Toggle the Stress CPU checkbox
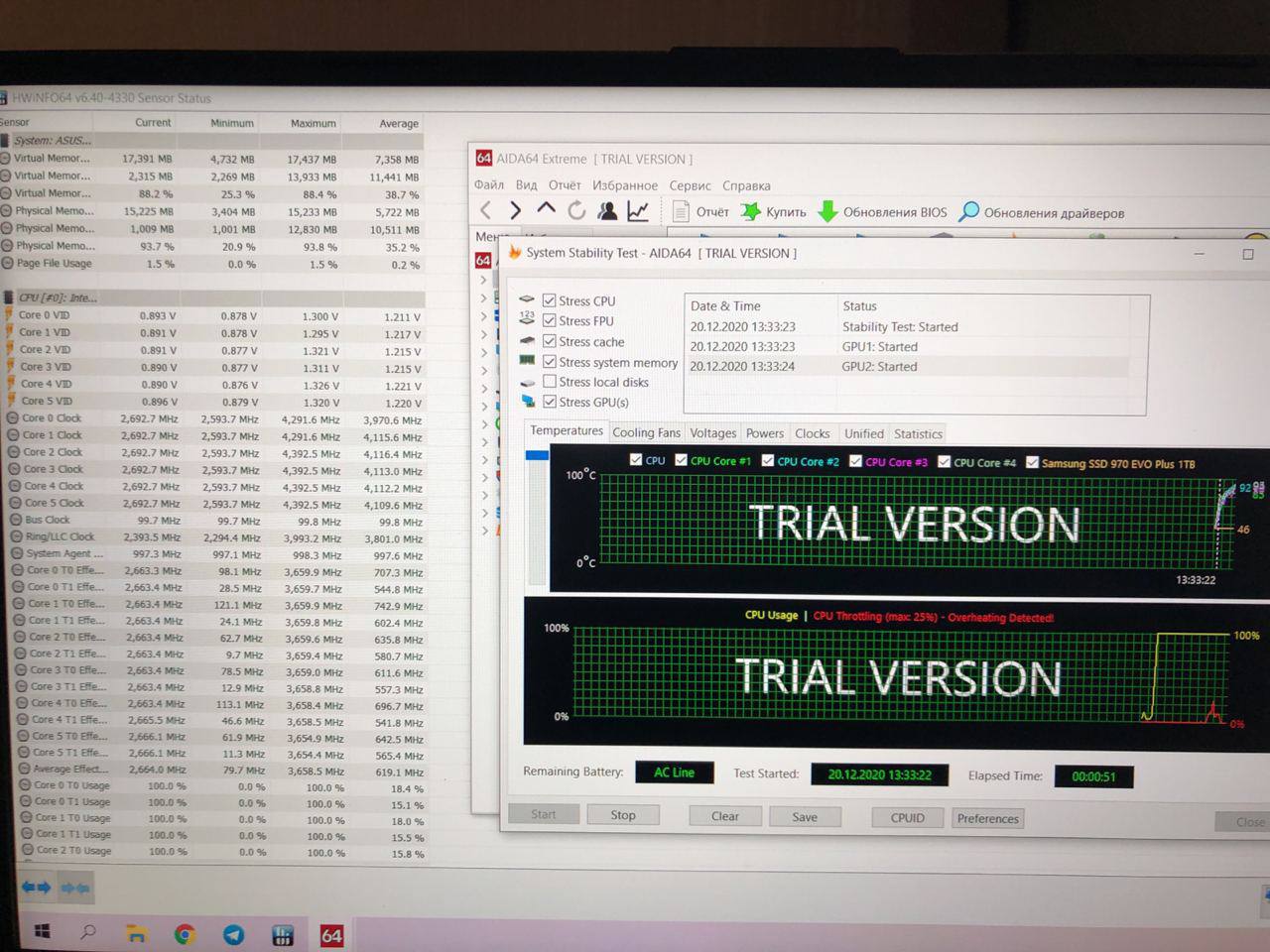 550,300
